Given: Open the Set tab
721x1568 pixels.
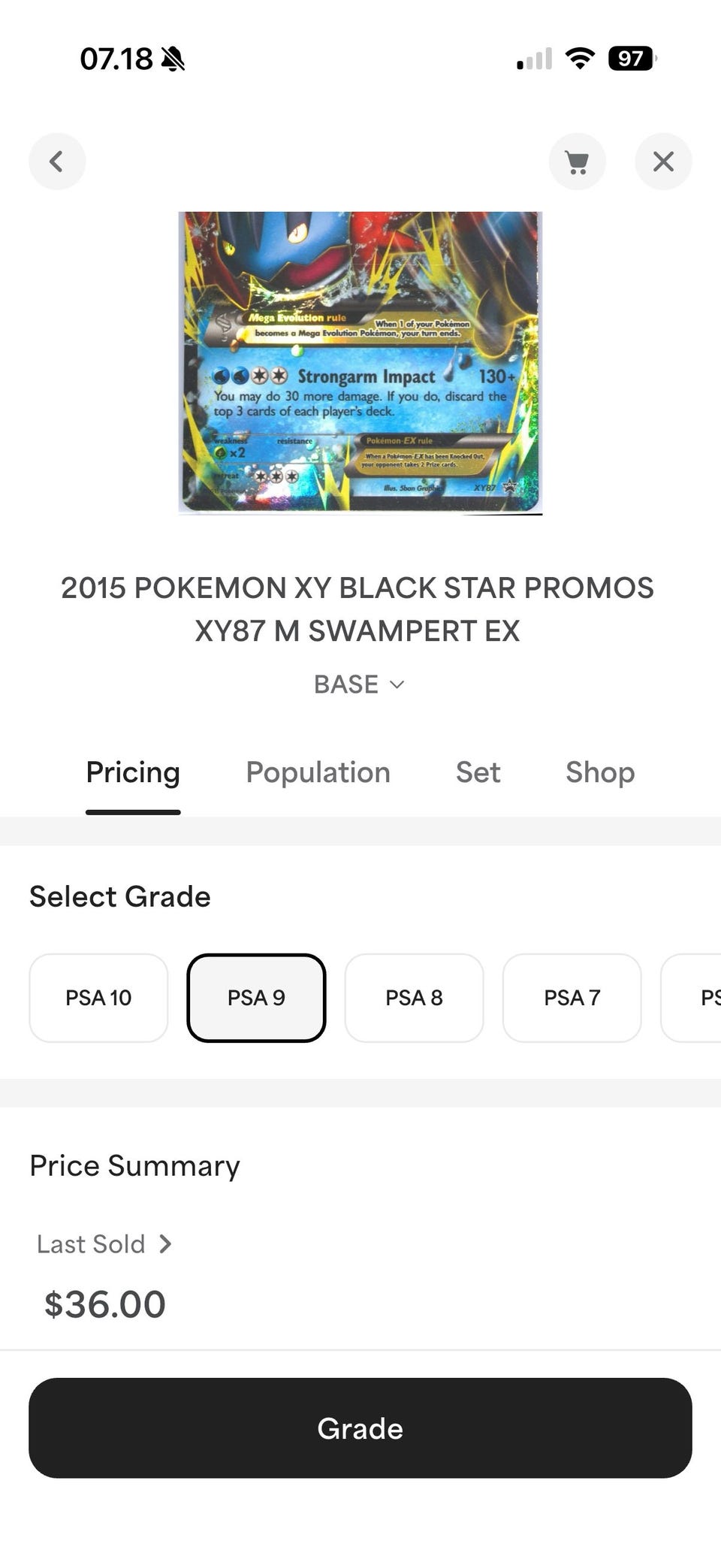Looking at the screenshot, I should coord(478,772).
